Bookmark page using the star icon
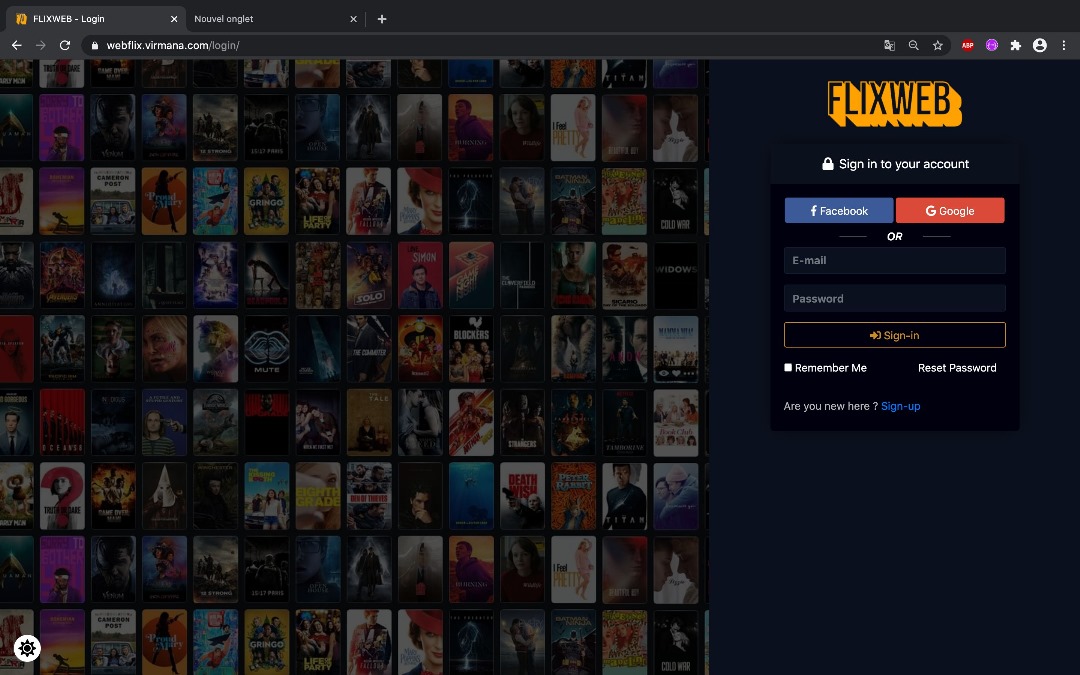The width and height of the screenshot is (1080, 675). click(938, 45)
